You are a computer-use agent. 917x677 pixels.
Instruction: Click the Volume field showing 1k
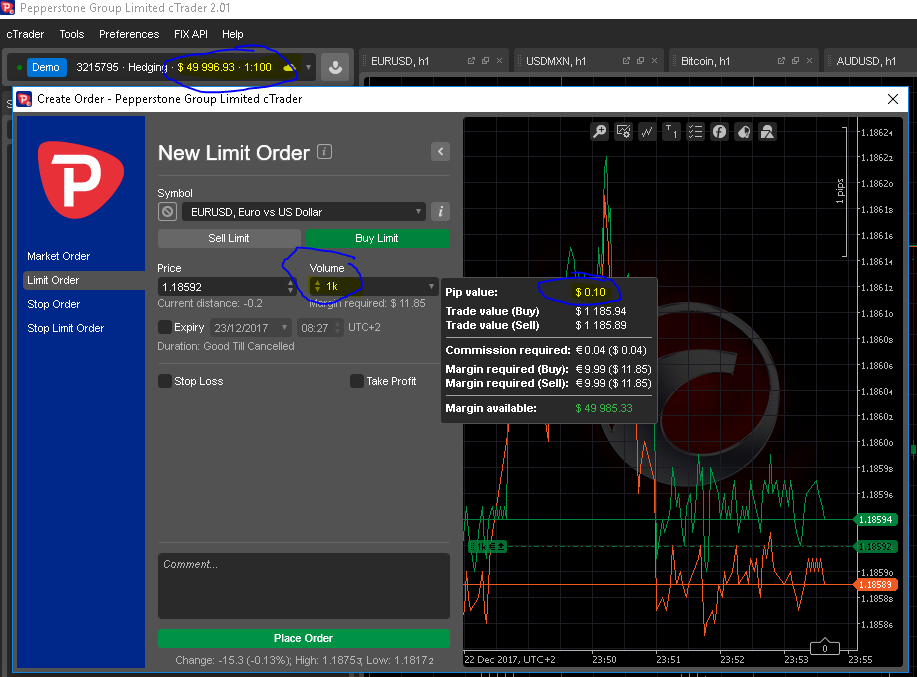(x=374, y=286)
